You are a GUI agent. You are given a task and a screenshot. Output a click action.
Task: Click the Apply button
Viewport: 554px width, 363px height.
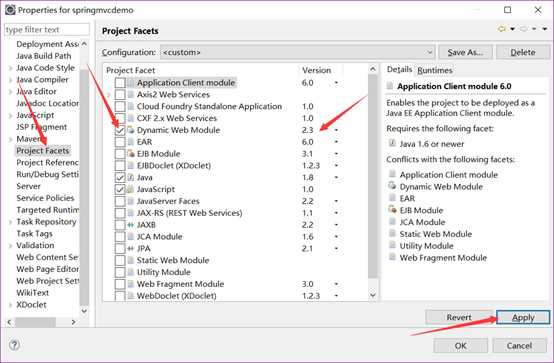coord(523,317)
